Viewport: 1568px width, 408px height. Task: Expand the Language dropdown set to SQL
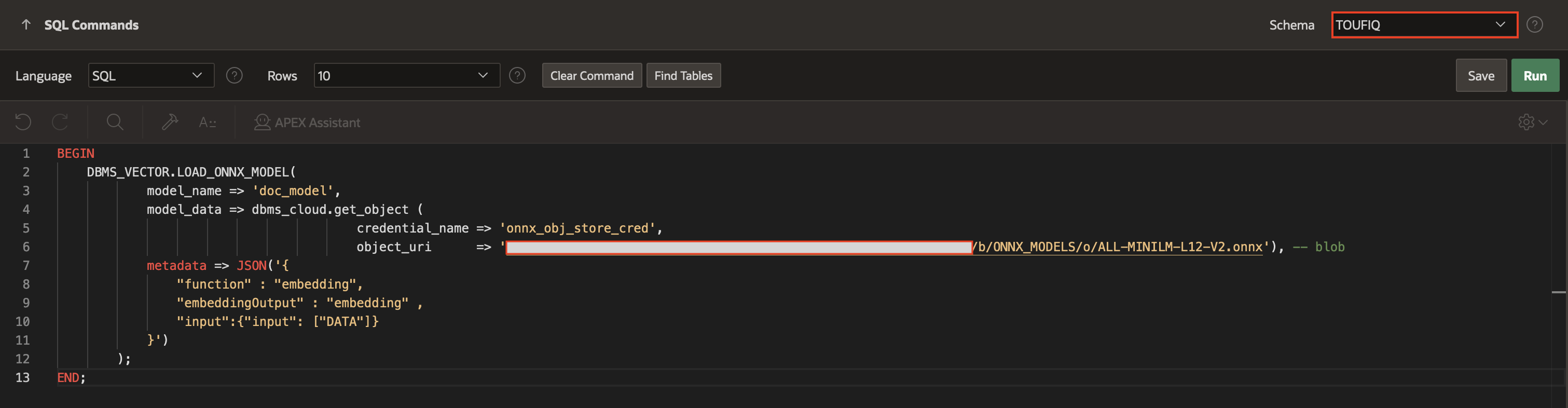pyautogui.click(x=151, y=75)
